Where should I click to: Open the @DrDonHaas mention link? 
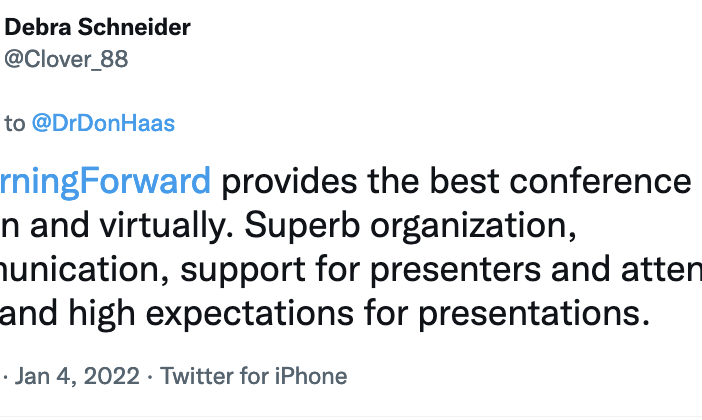(x=103, y=123)
